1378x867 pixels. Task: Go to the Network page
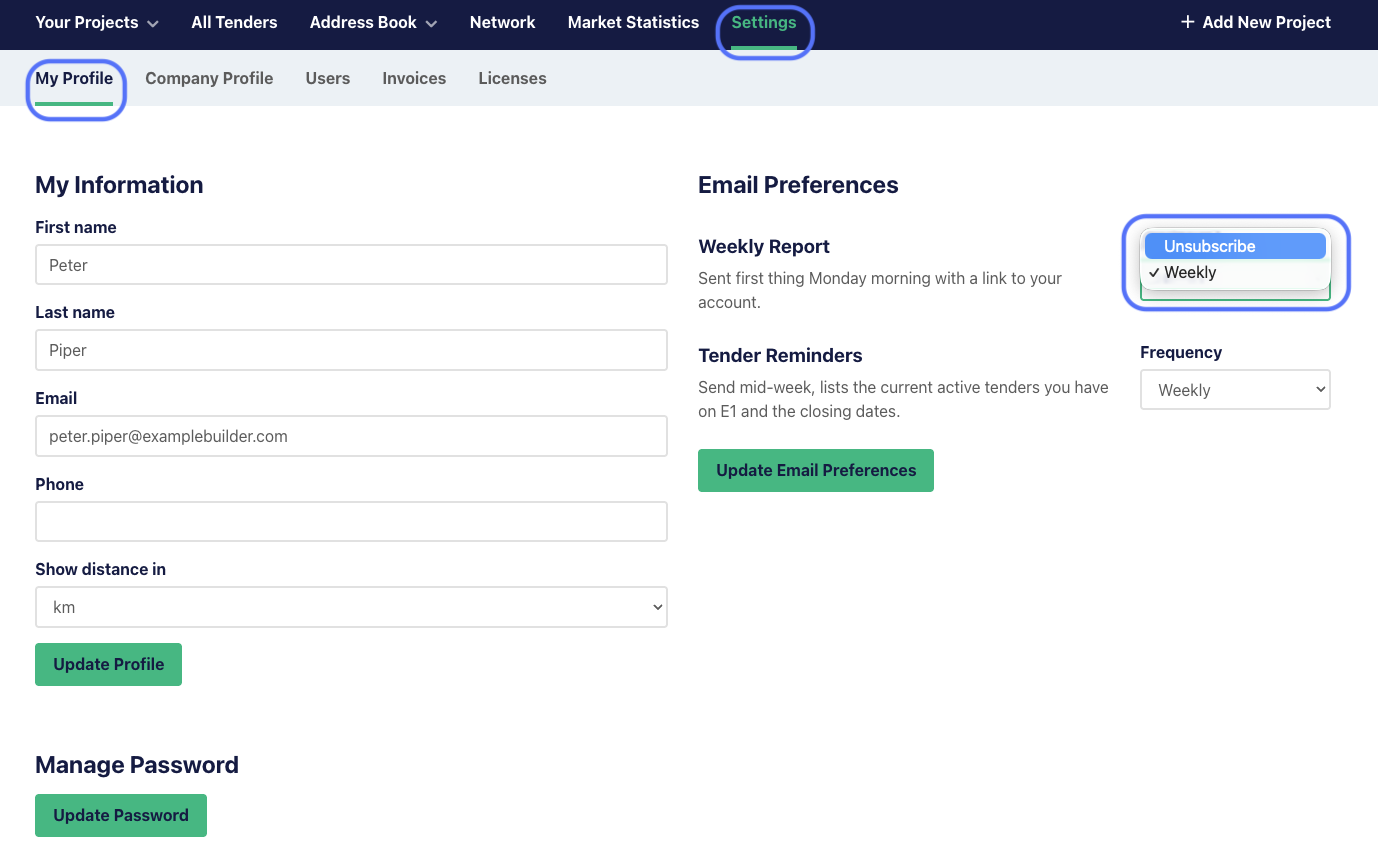coord(502,22)
